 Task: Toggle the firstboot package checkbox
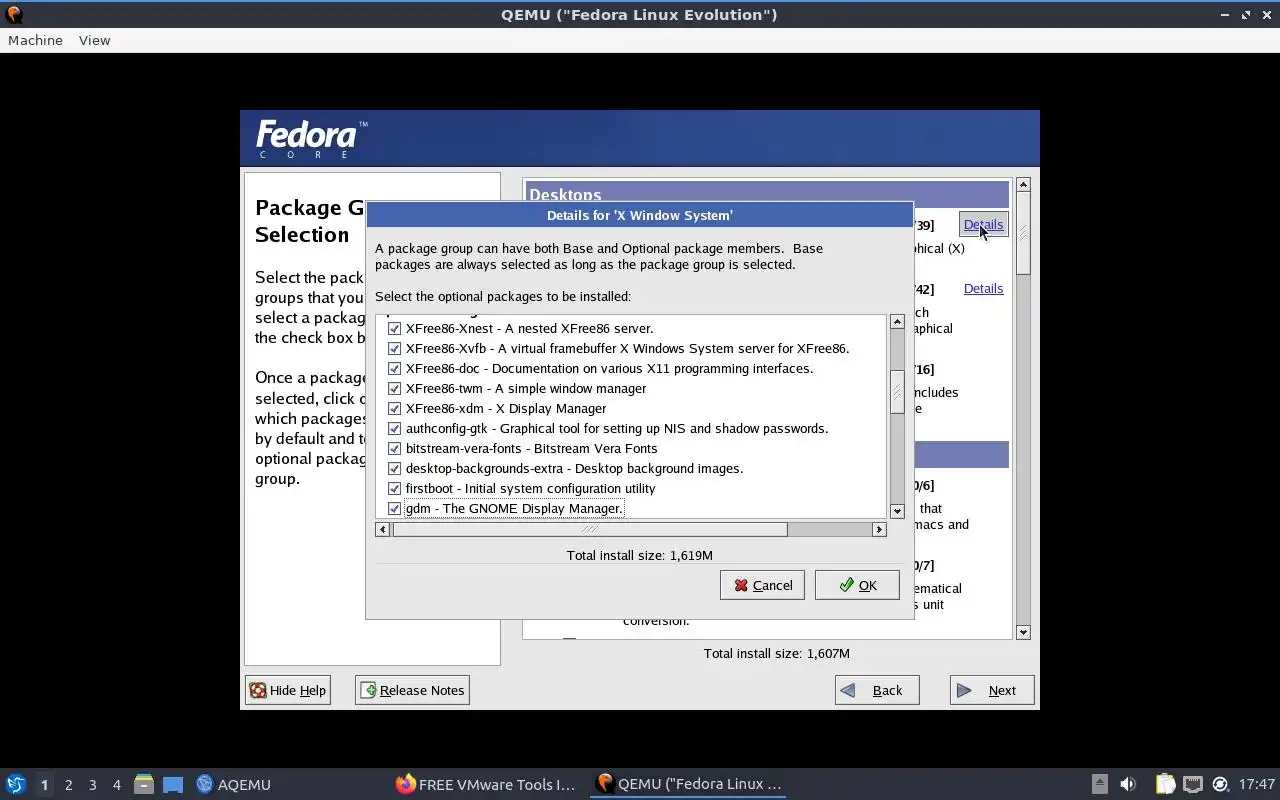coord(394,488)
